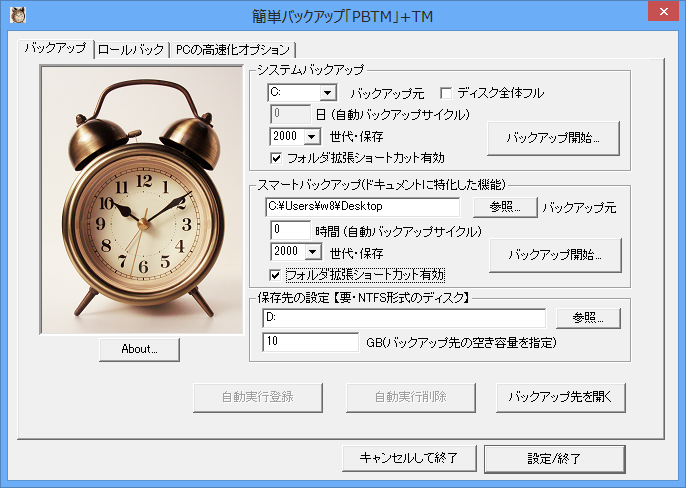
Task: Click the free space GB input field
Action: [x=310, y=343]
